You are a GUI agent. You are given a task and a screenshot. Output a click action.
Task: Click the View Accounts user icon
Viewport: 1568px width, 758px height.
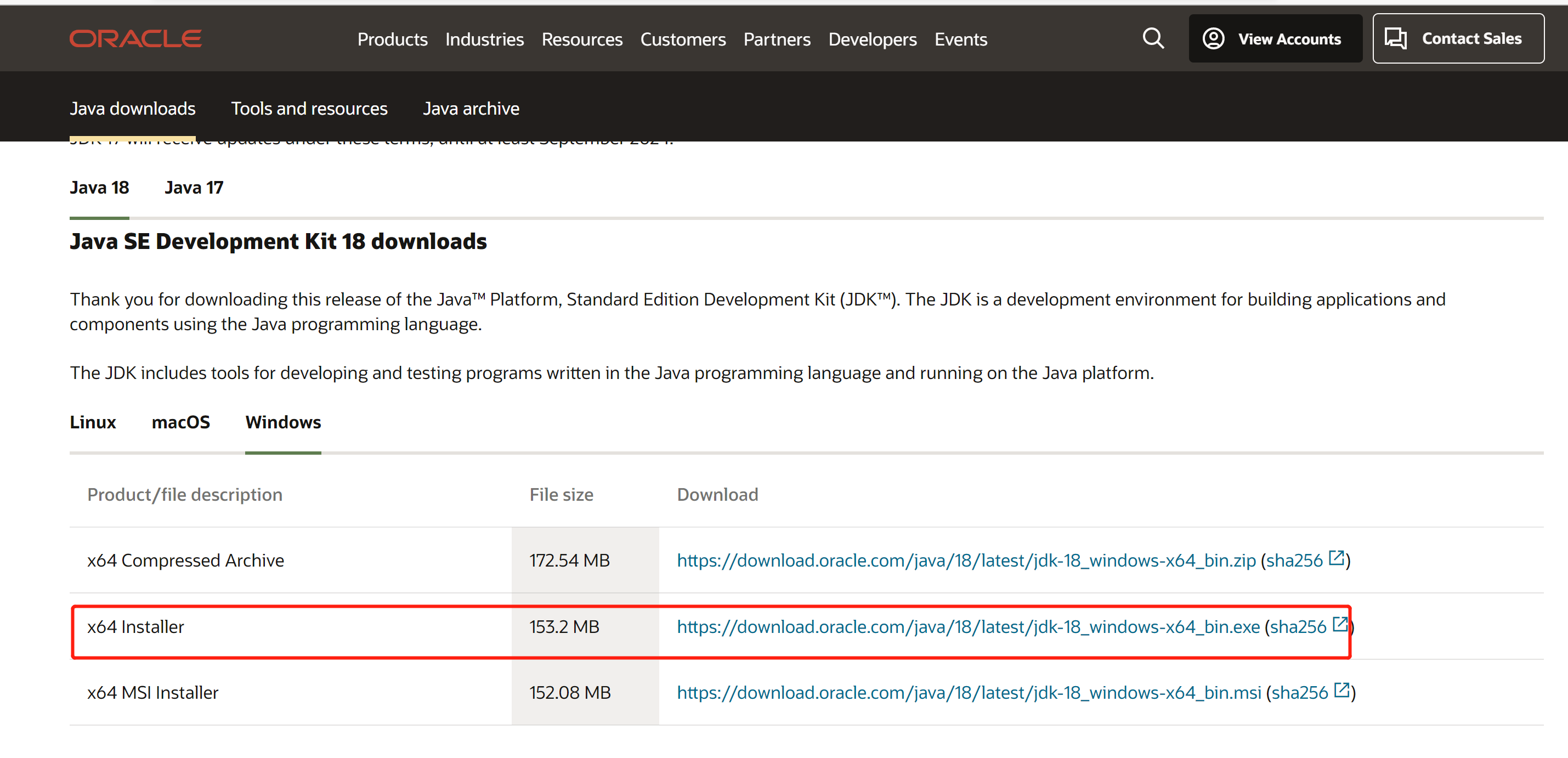pyautogui.click(x=1213, y=38)
